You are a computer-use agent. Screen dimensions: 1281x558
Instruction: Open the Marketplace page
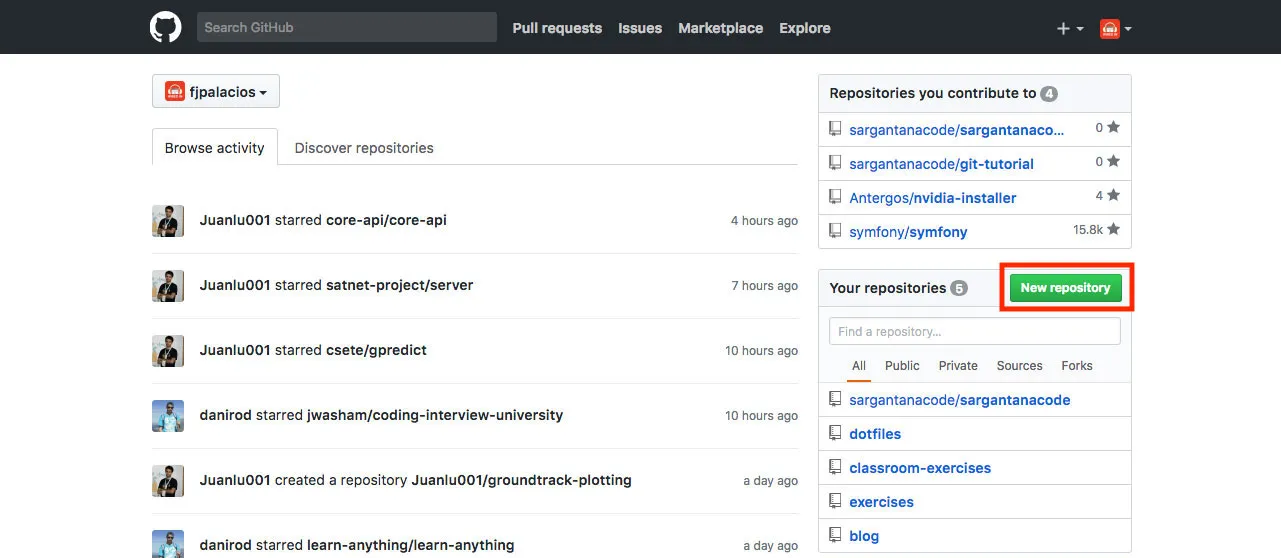(720, 28)
